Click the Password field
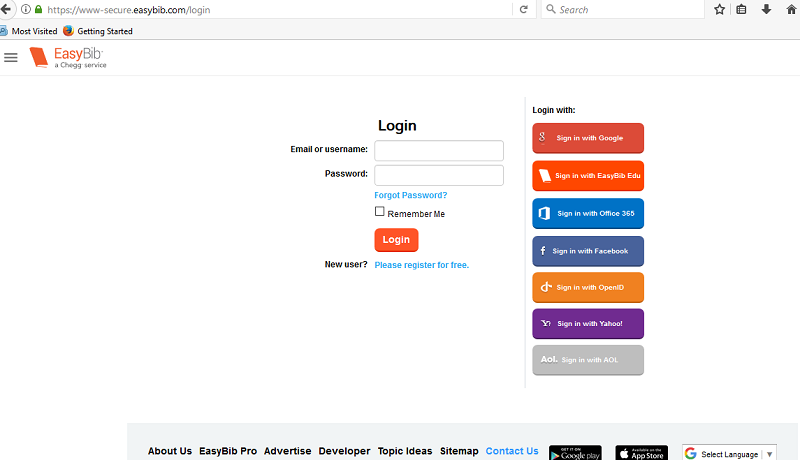Screen dimensions: 800x460 click(x=439, y=175)
